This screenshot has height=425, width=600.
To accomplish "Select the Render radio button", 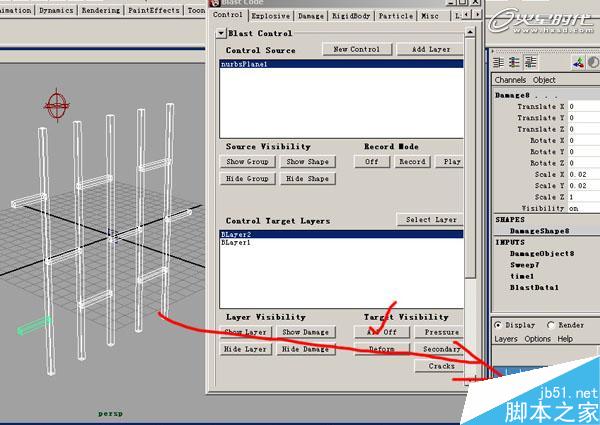I will (x=551, y=325).
